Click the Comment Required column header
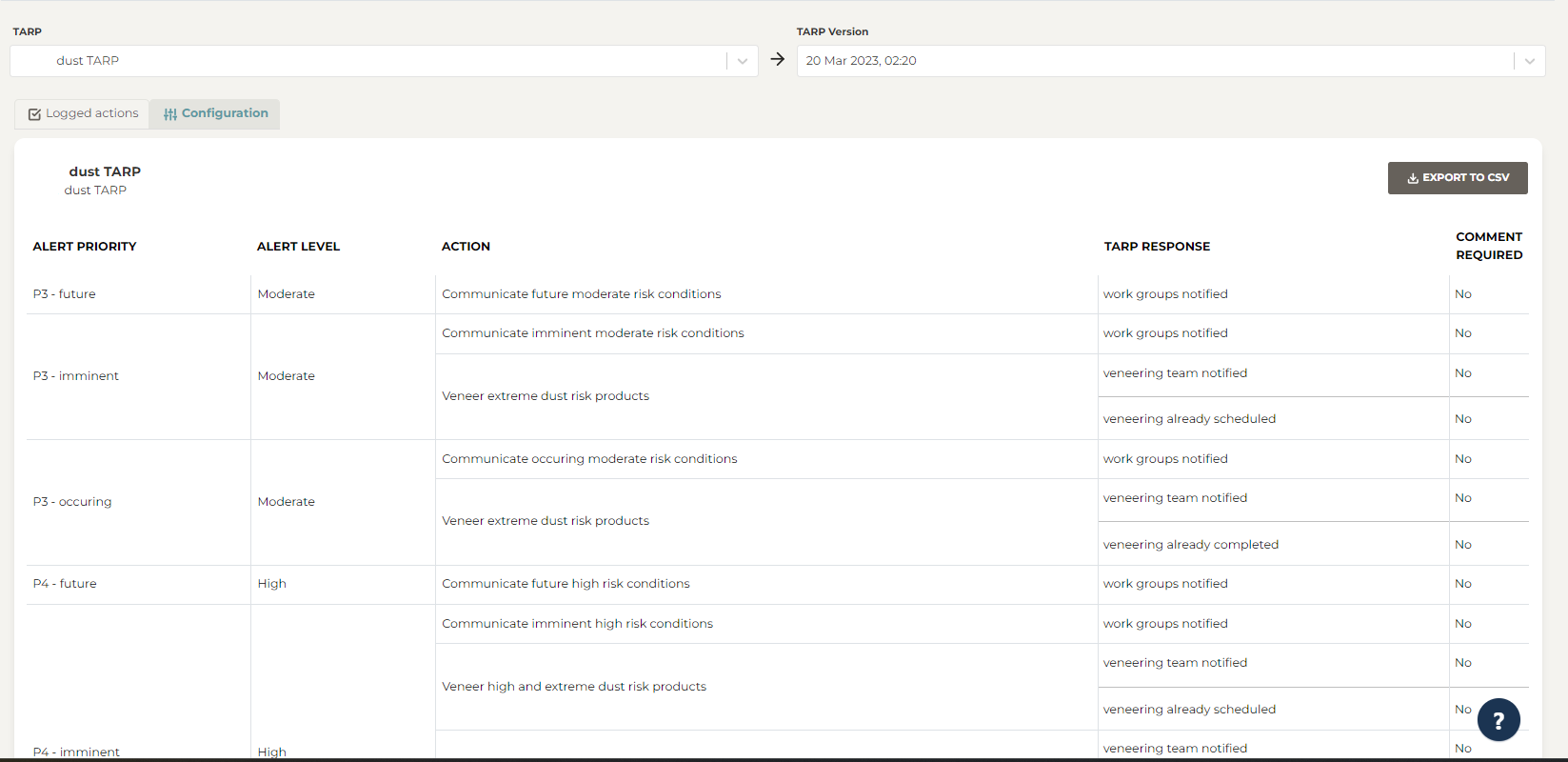The image size is (1568, 762). tap(1489, 246)
